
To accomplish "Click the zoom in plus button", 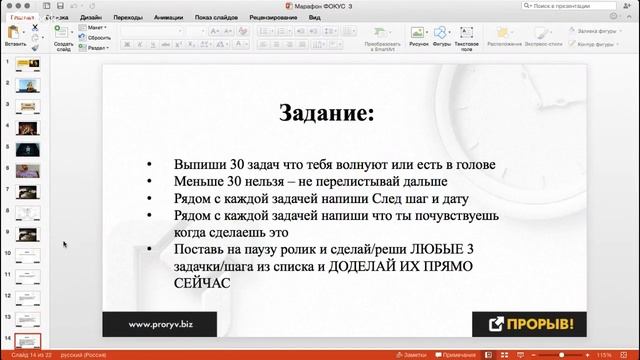I will 587,355.
